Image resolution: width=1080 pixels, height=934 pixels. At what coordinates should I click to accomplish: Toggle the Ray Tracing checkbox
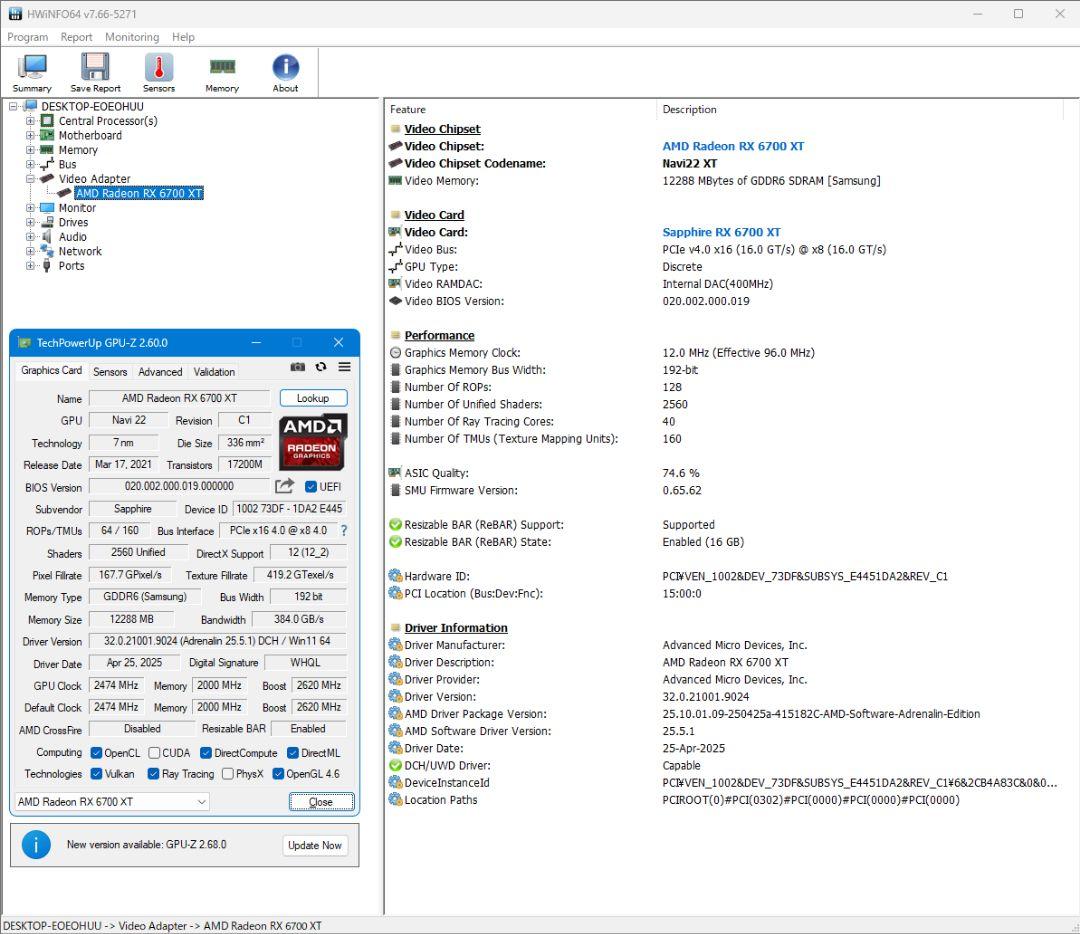[154, 774]
